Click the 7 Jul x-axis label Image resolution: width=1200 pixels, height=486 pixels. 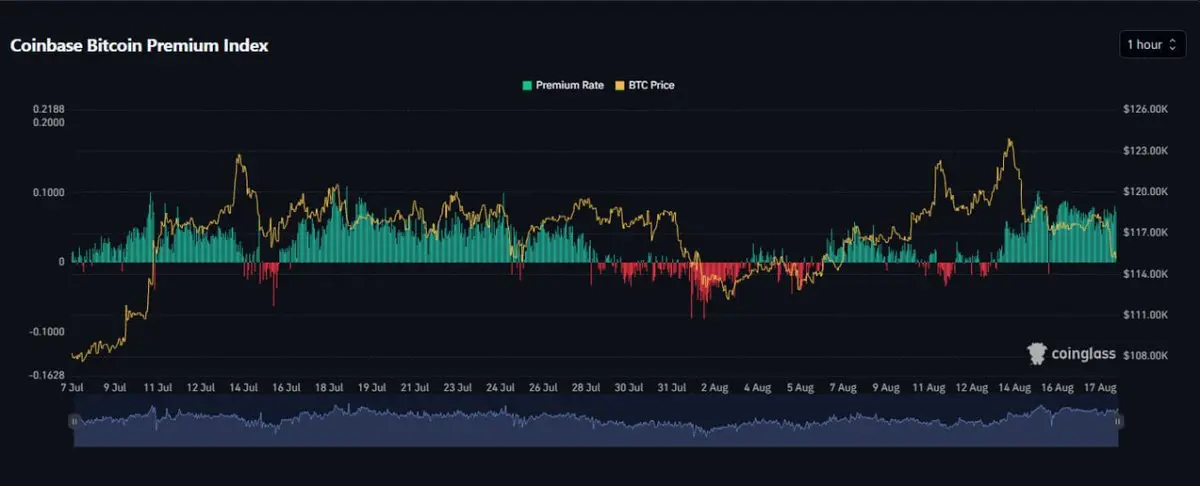click(72, 386)
